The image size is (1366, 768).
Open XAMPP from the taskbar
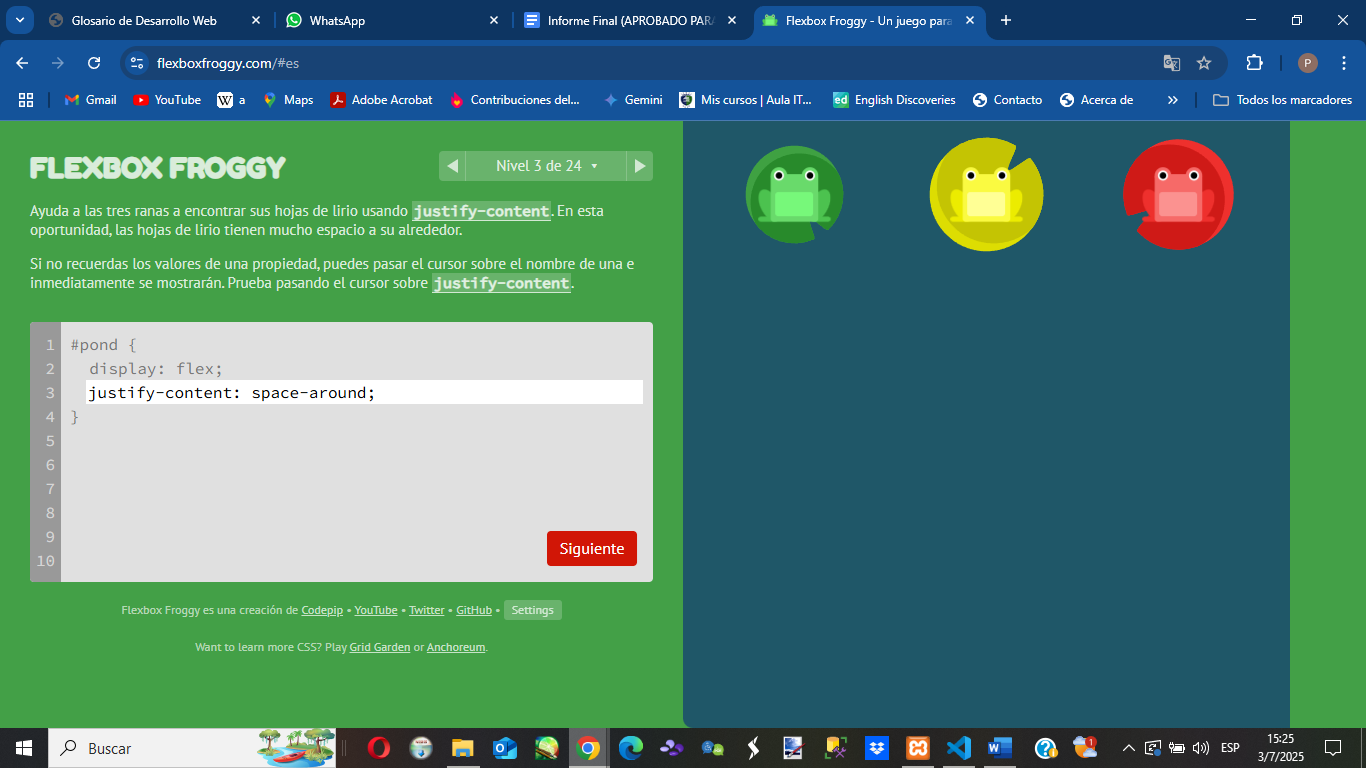(917, 748)
